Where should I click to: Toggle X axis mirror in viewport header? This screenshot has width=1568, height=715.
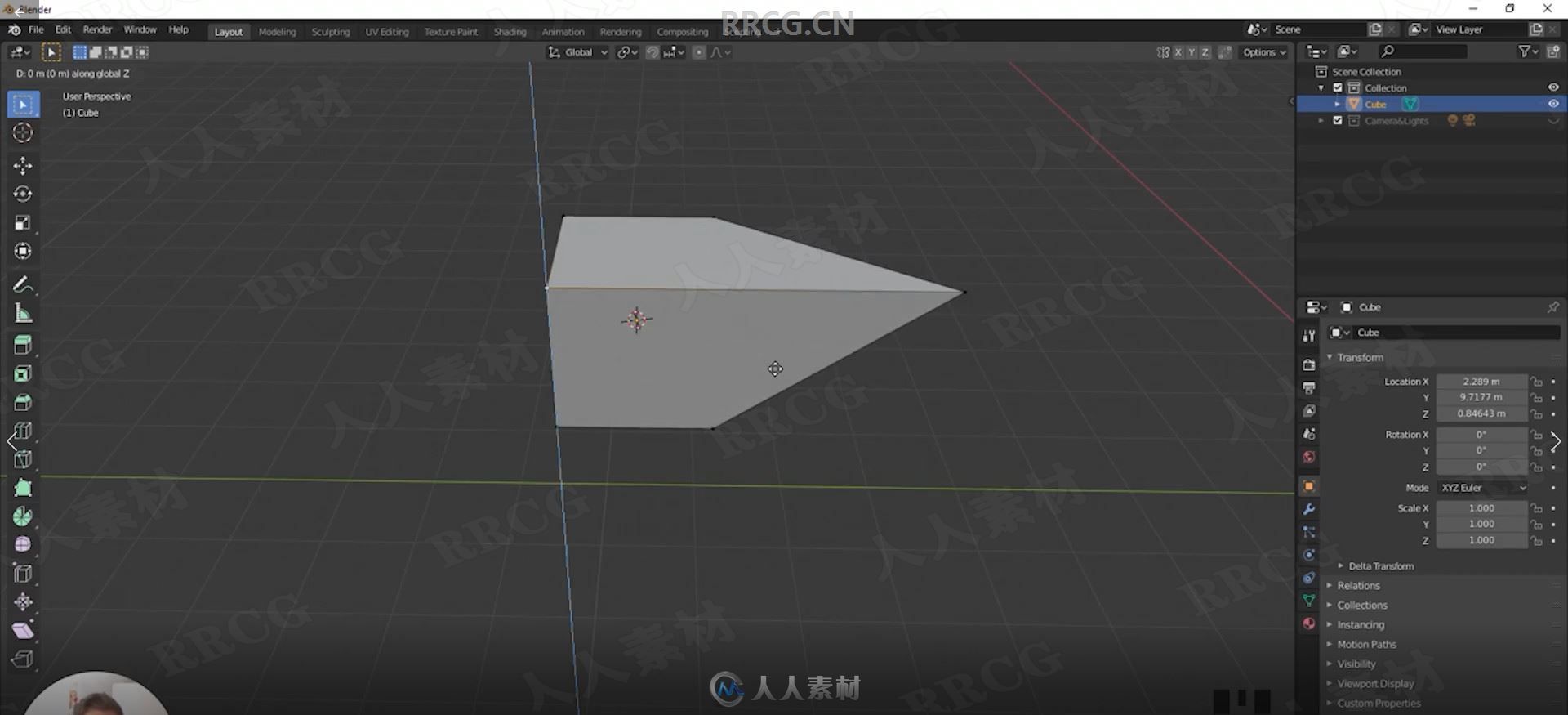point(1178,52)
